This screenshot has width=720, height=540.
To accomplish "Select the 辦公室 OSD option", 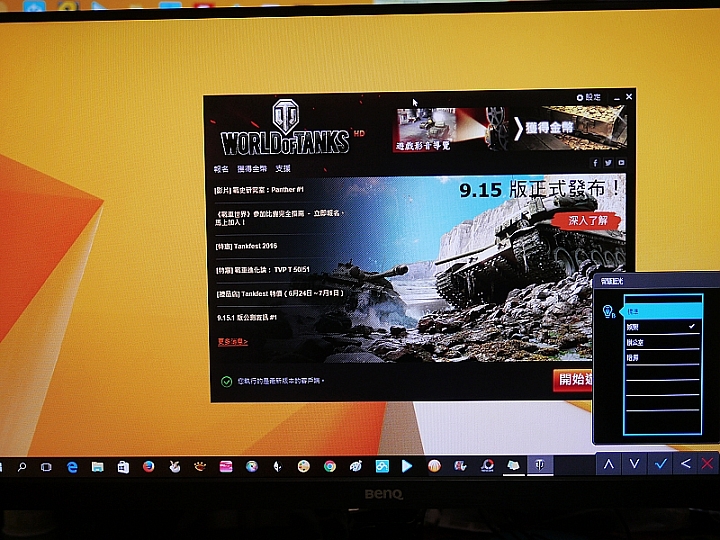I will (663, 342).
